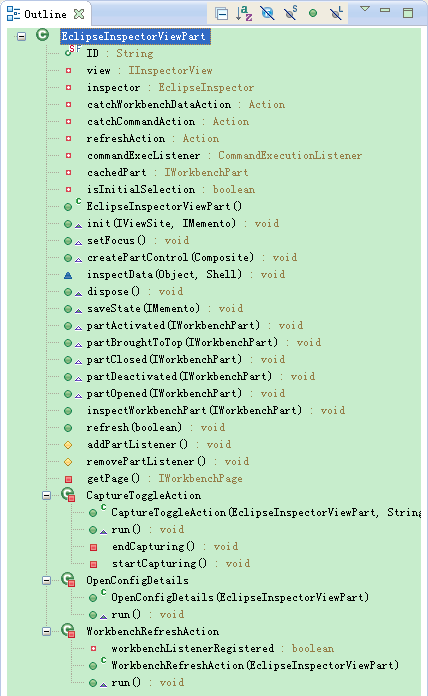Click the red square icon beside getPage()
Viewport: 428px width, 696px height.
68,479
